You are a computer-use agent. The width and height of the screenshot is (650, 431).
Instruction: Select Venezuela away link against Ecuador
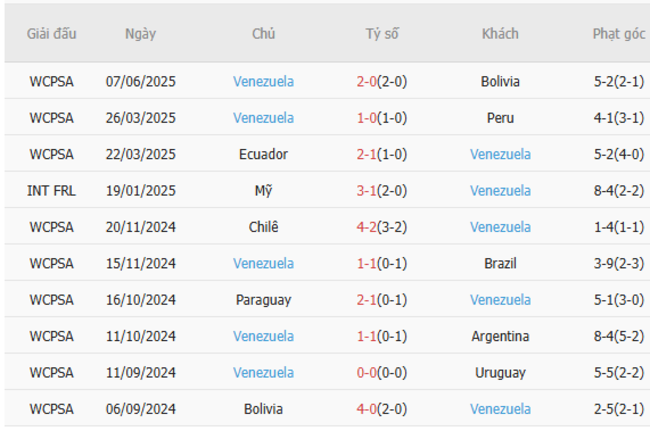(500, 154)
